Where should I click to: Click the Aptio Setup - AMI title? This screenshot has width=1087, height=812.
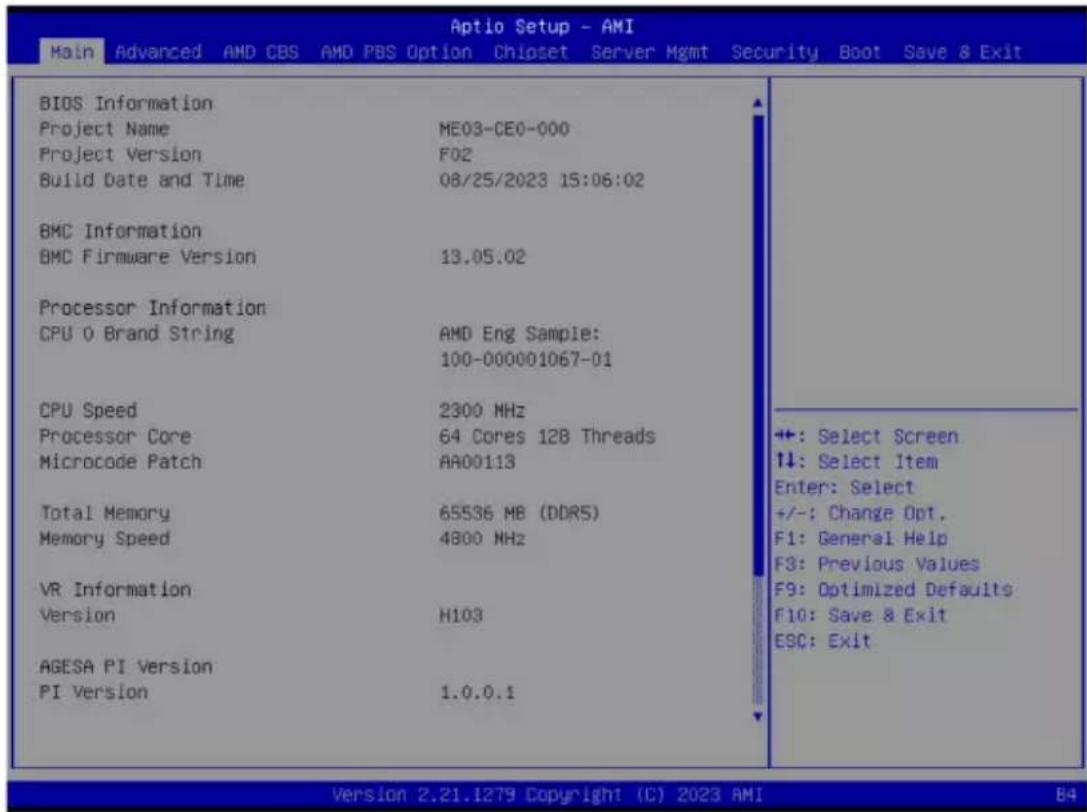[x=541, y=26]
